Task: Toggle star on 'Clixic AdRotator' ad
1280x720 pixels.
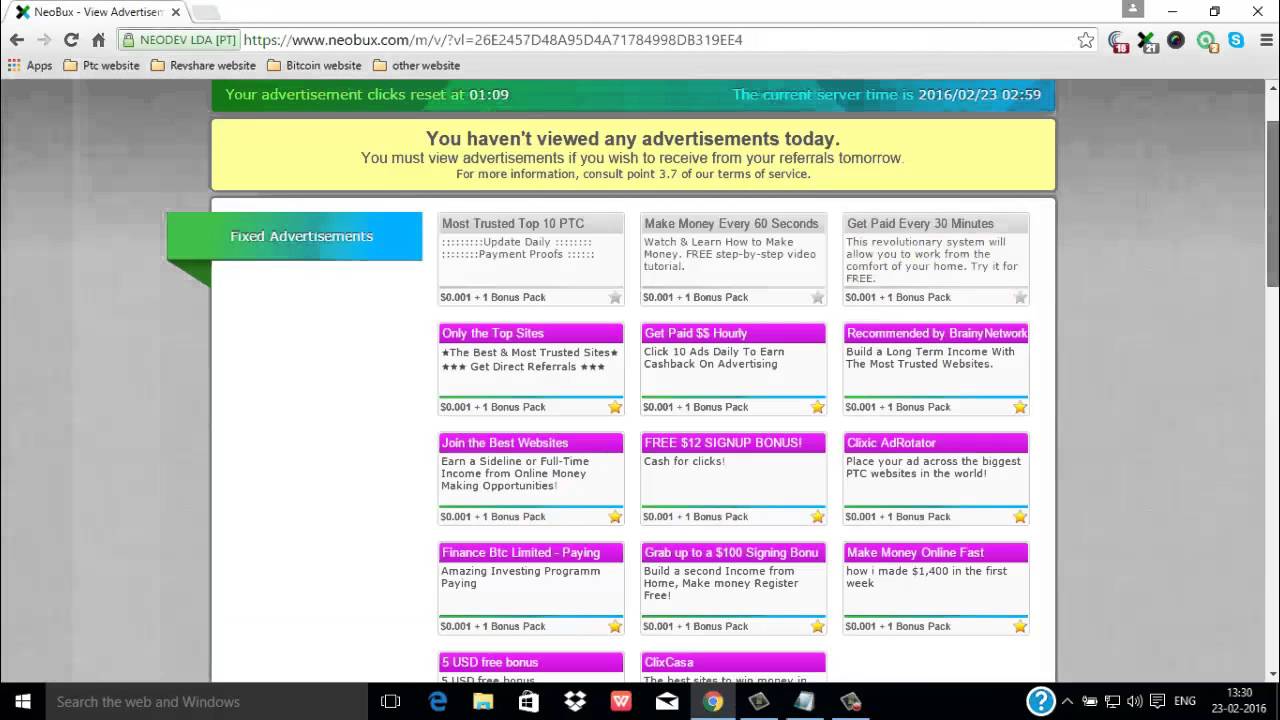Action: pos(1020,517)
